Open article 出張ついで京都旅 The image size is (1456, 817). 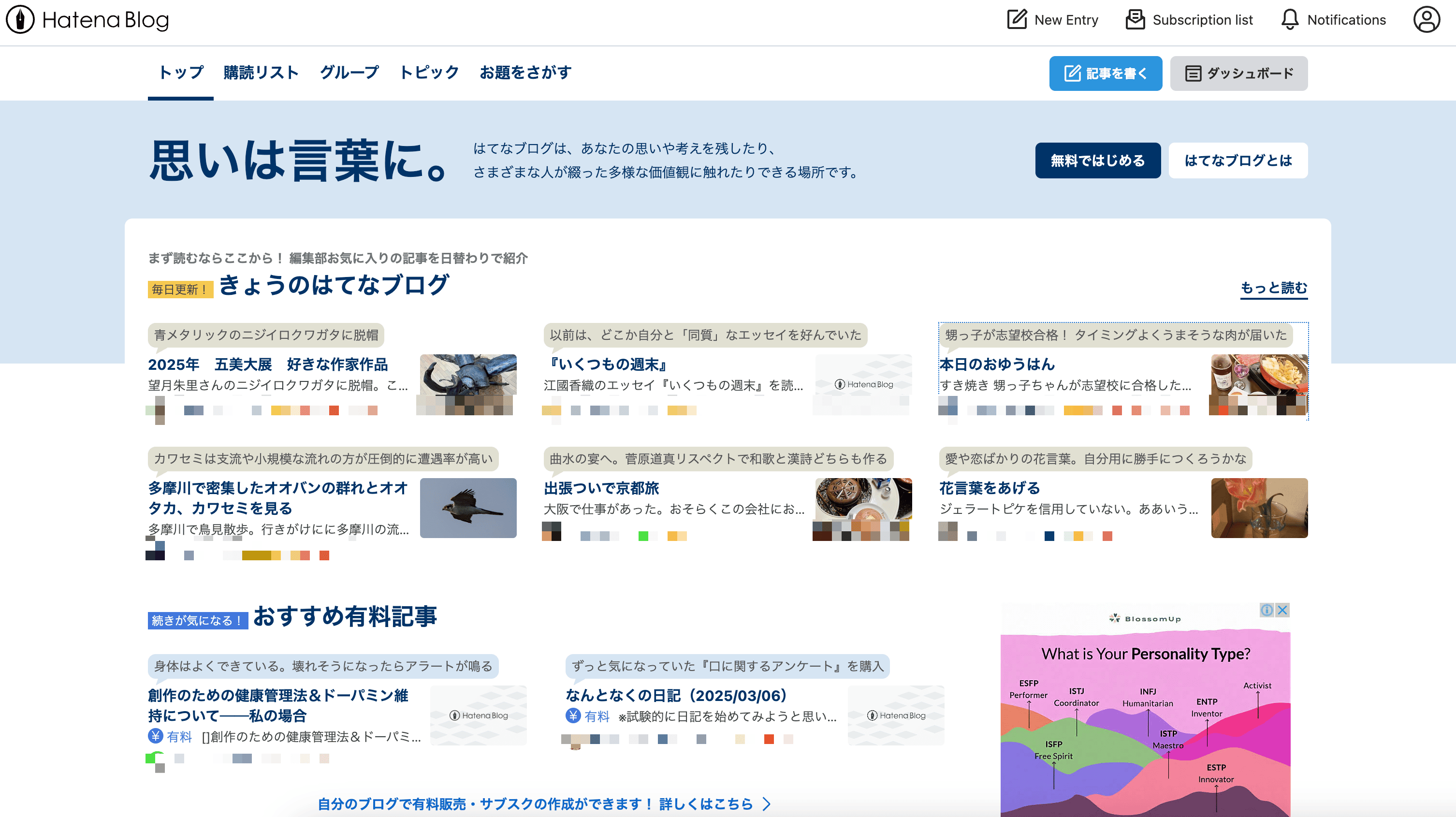[601, 488]
